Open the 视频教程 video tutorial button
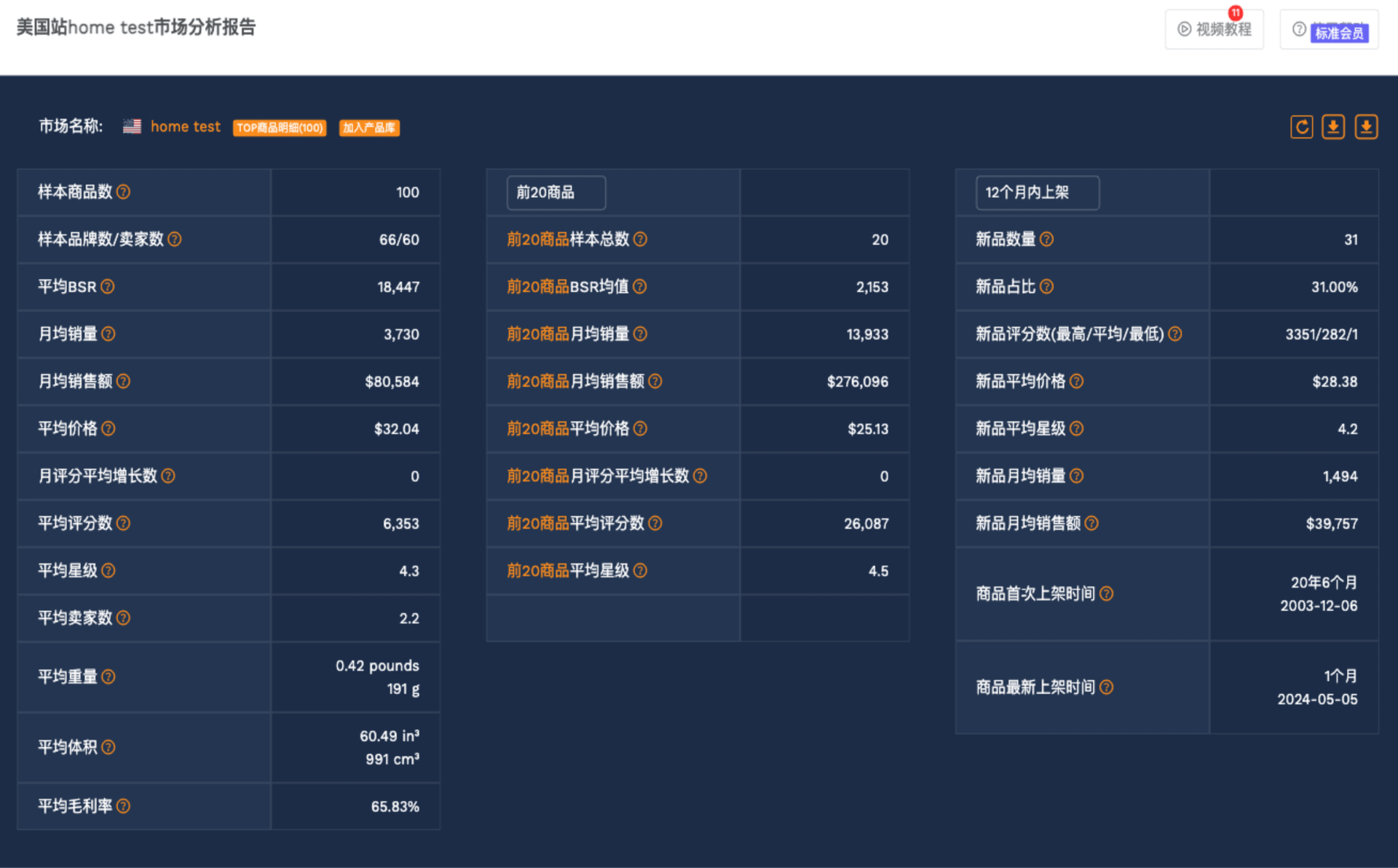Viewport: 1398px width, 868px height. [x=1214, y=29]
